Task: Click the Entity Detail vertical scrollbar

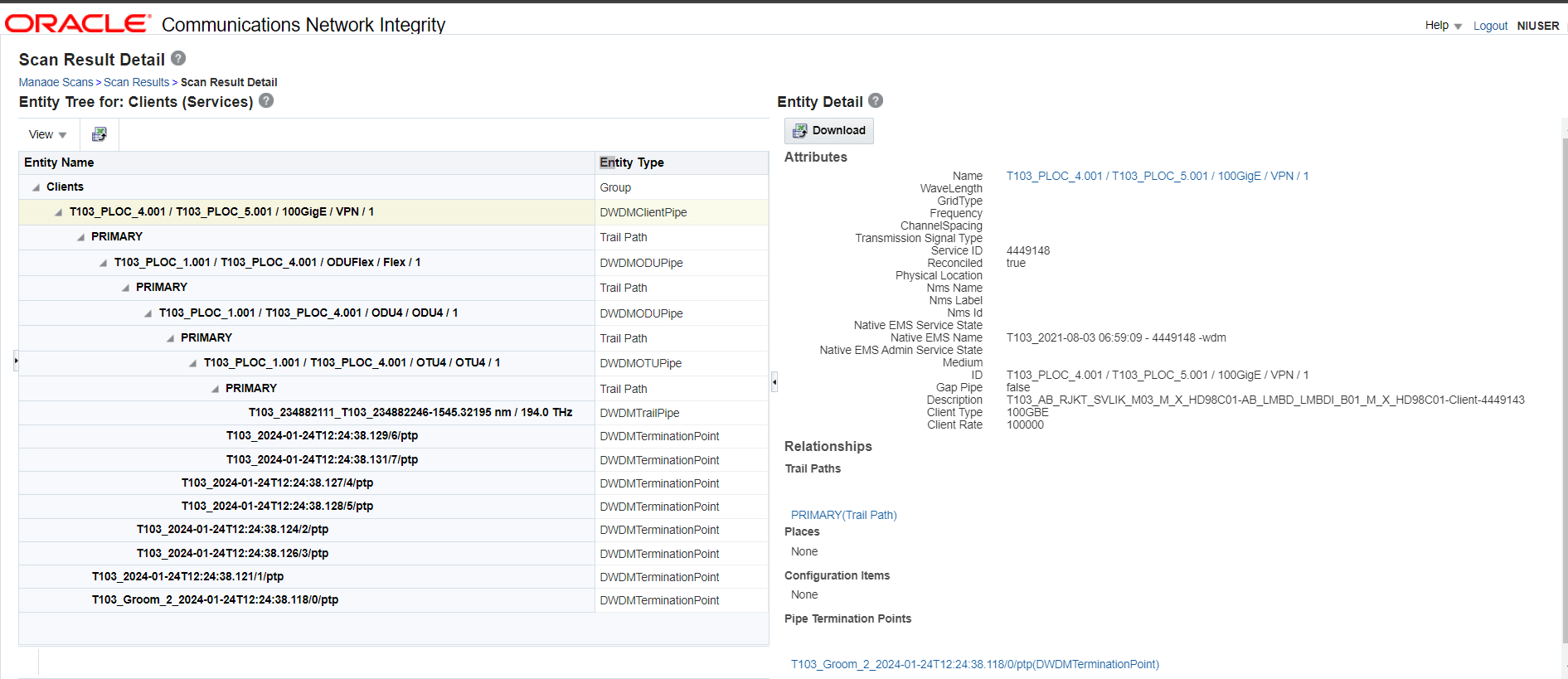Action: click(x=1565, y=390)
